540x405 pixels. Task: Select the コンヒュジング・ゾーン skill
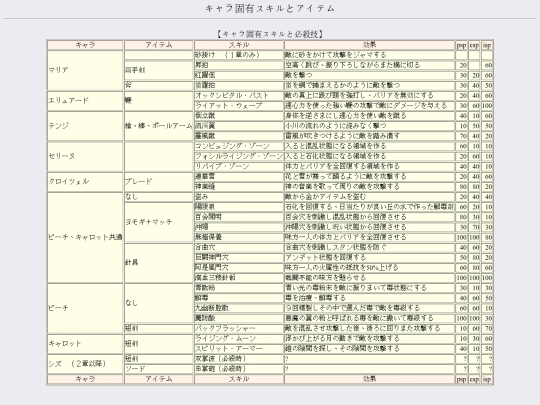[x=239, y=146]
